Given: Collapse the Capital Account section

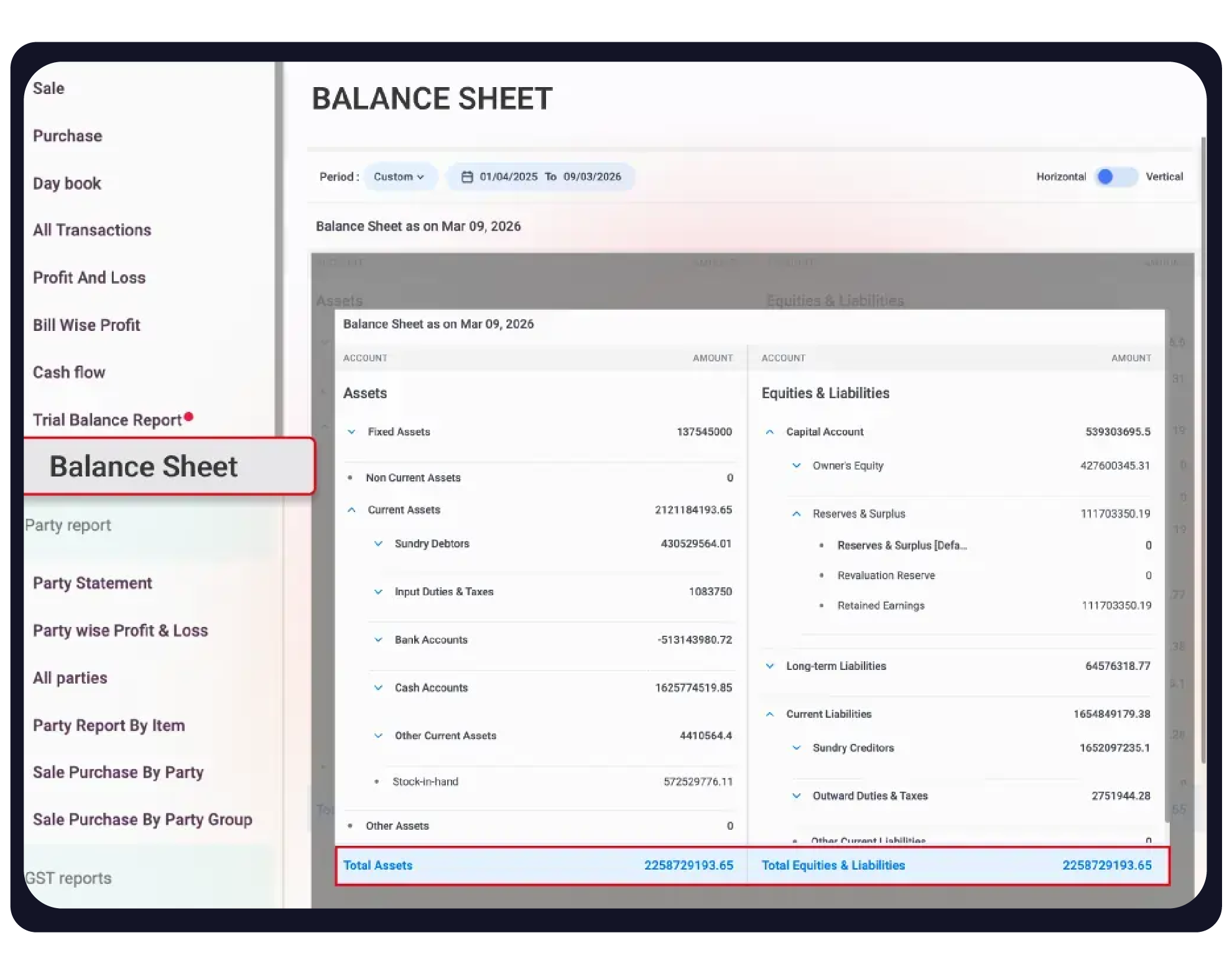Looking at the screenshot, I should click(770, 431).
